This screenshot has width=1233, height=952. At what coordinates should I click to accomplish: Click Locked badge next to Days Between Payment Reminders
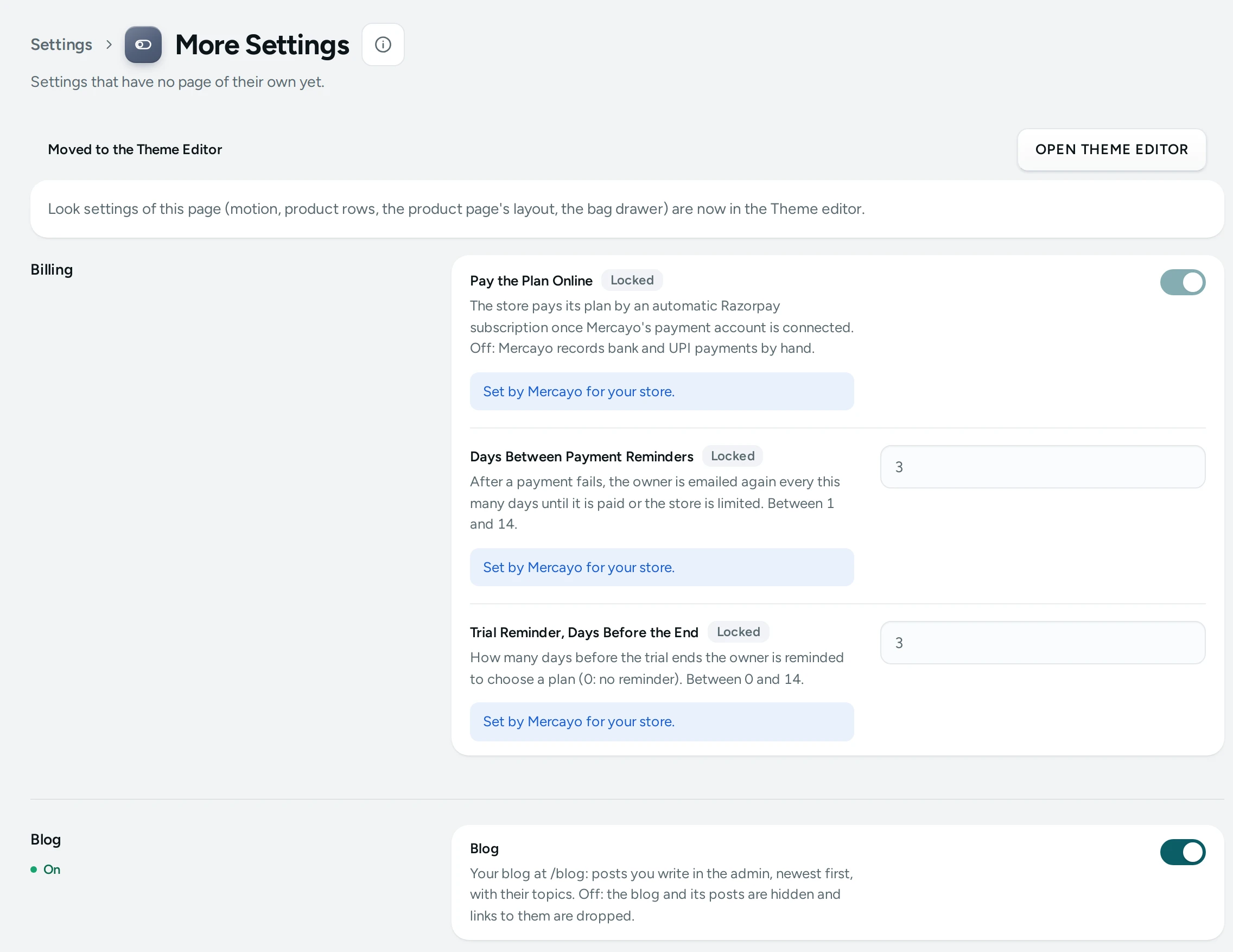point(732,456)
